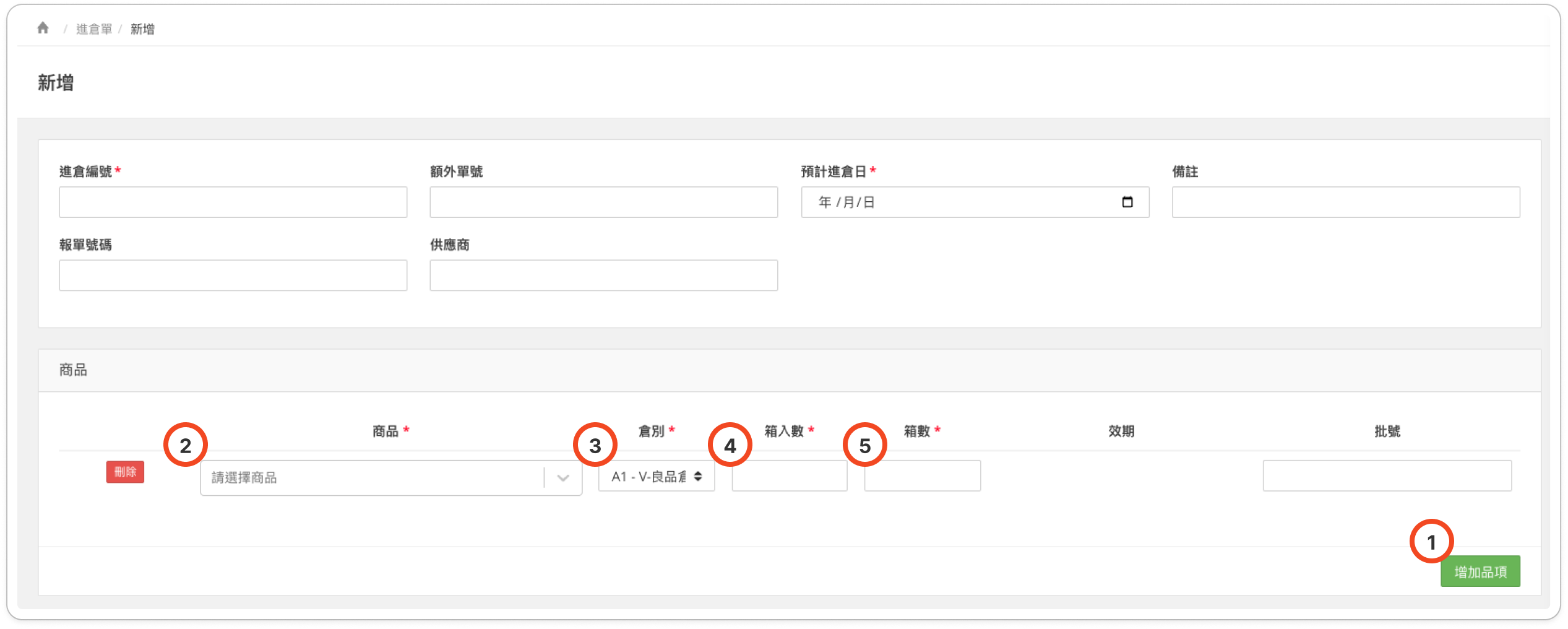Open the 倉別 select showing A1 - V-良品倉

tap(656, 477)
